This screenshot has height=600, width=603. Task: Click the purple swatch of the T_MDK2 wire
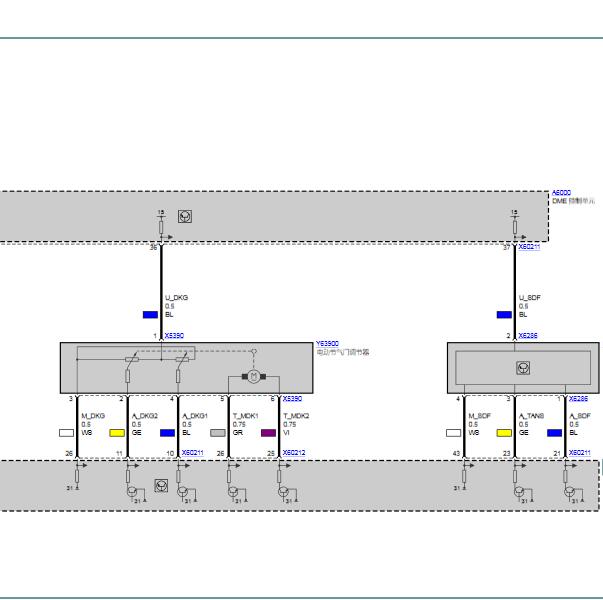point(268,433)
